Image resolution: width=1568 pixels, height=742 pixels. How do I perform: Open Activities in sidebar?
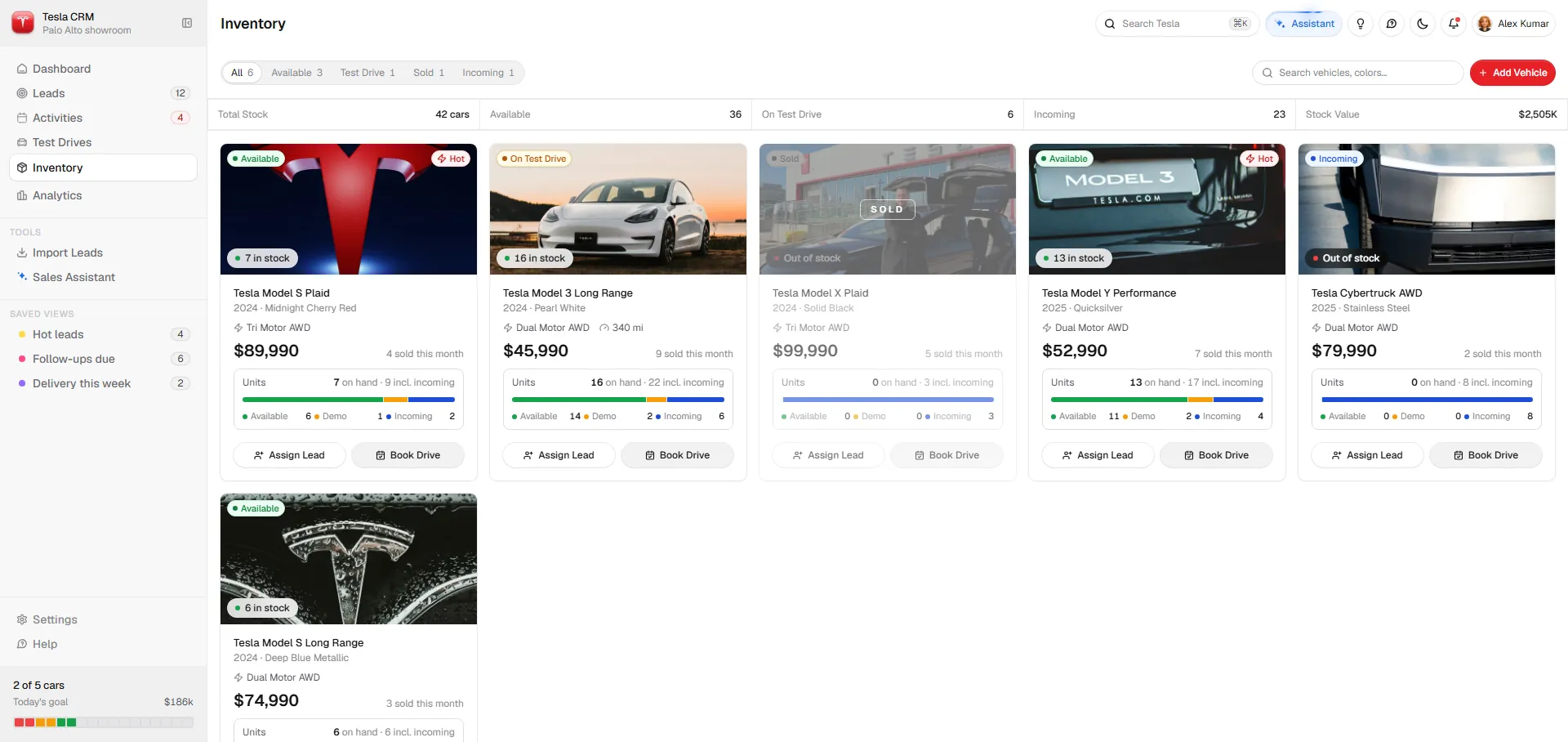103,118
